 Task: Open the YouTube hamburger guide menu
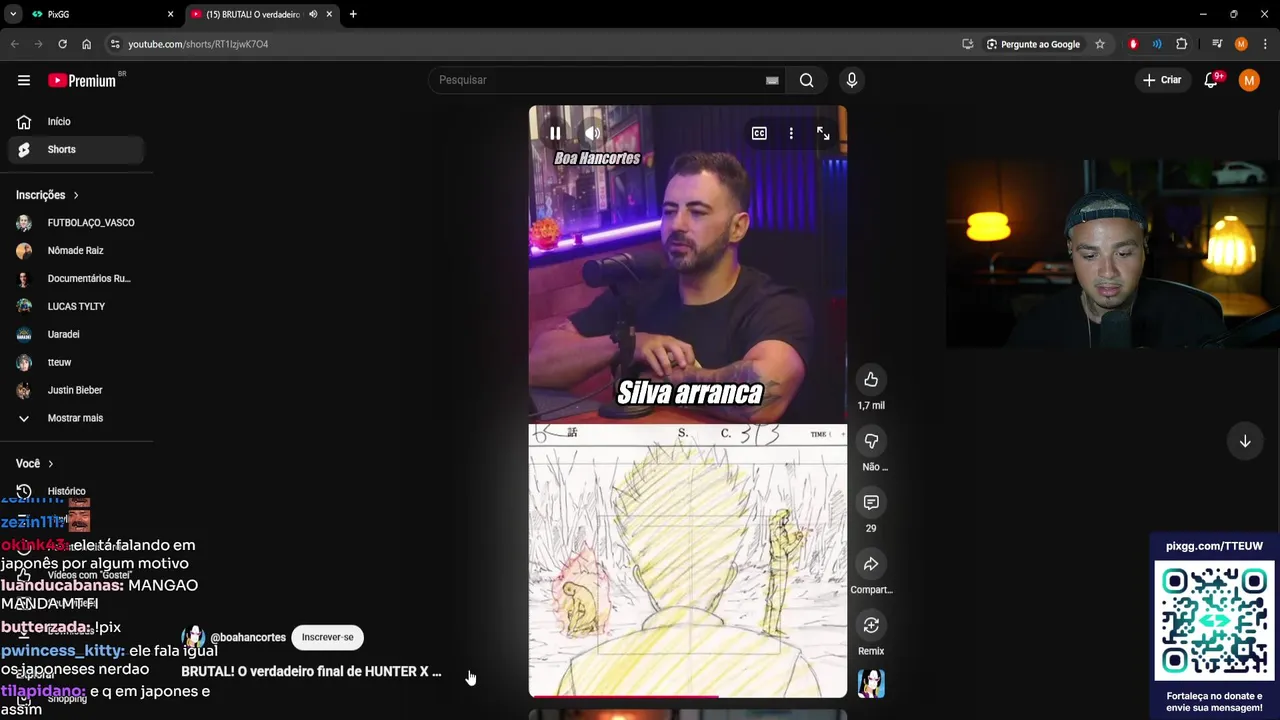point(24,80)
